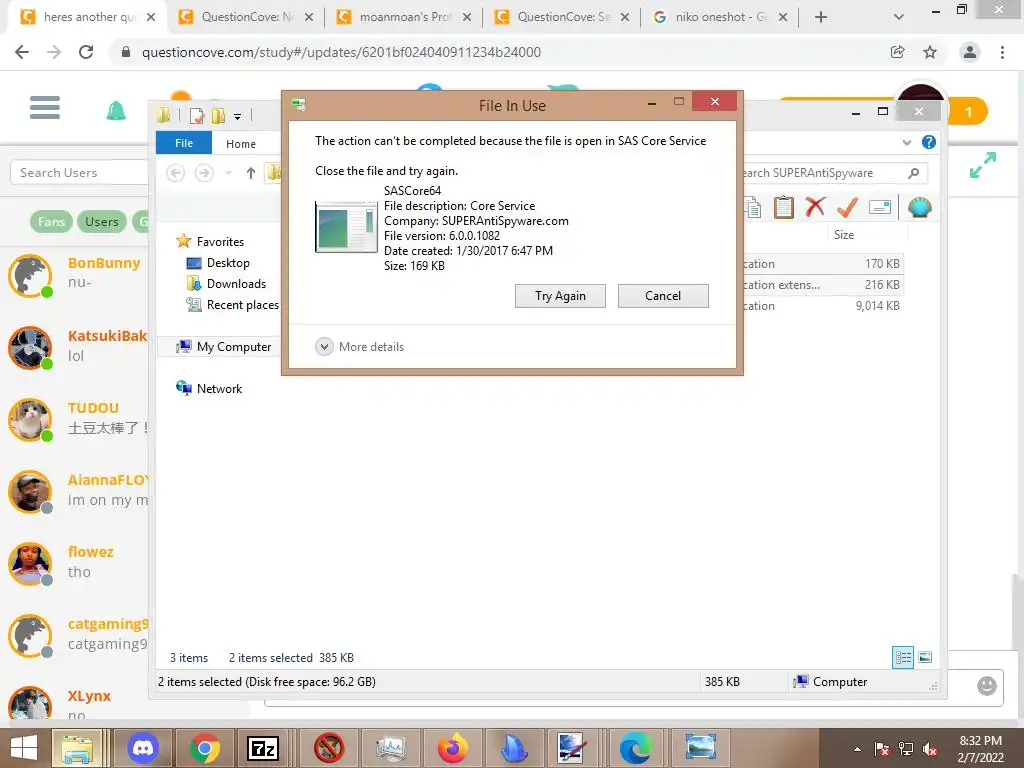Viewport: 1024px width, 768px height.
Task: Click Explorer forward navigation arrow
Action: point(204,173)
